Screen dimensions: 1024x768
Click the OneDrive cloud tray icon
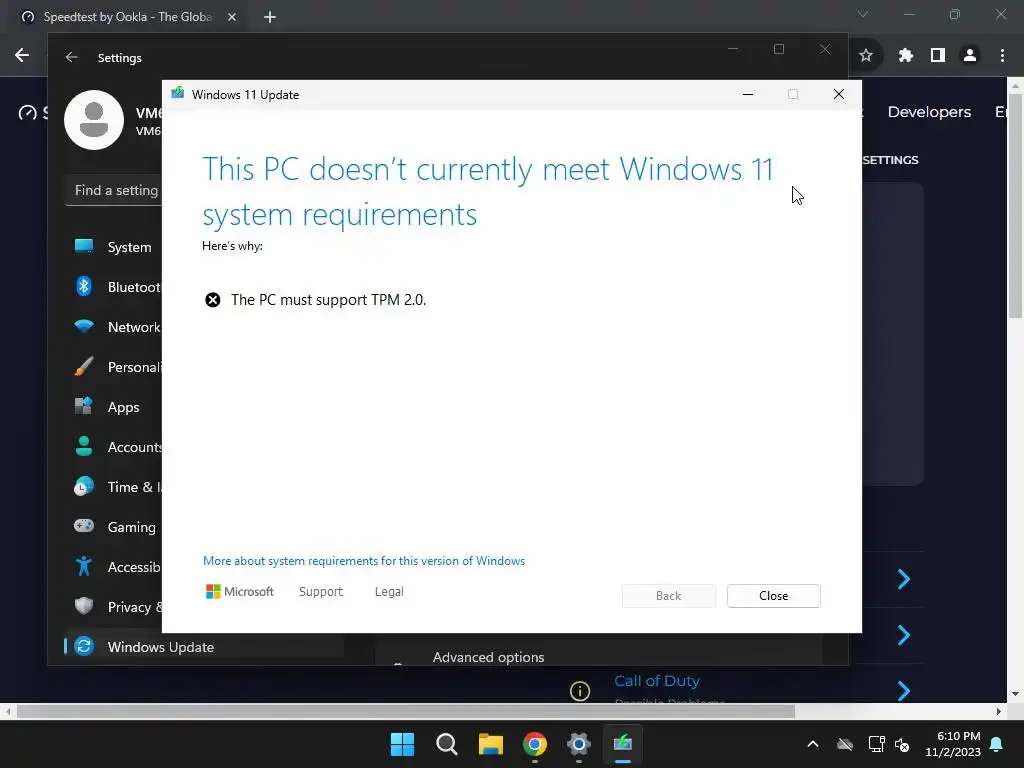click(x=844, y=744)
